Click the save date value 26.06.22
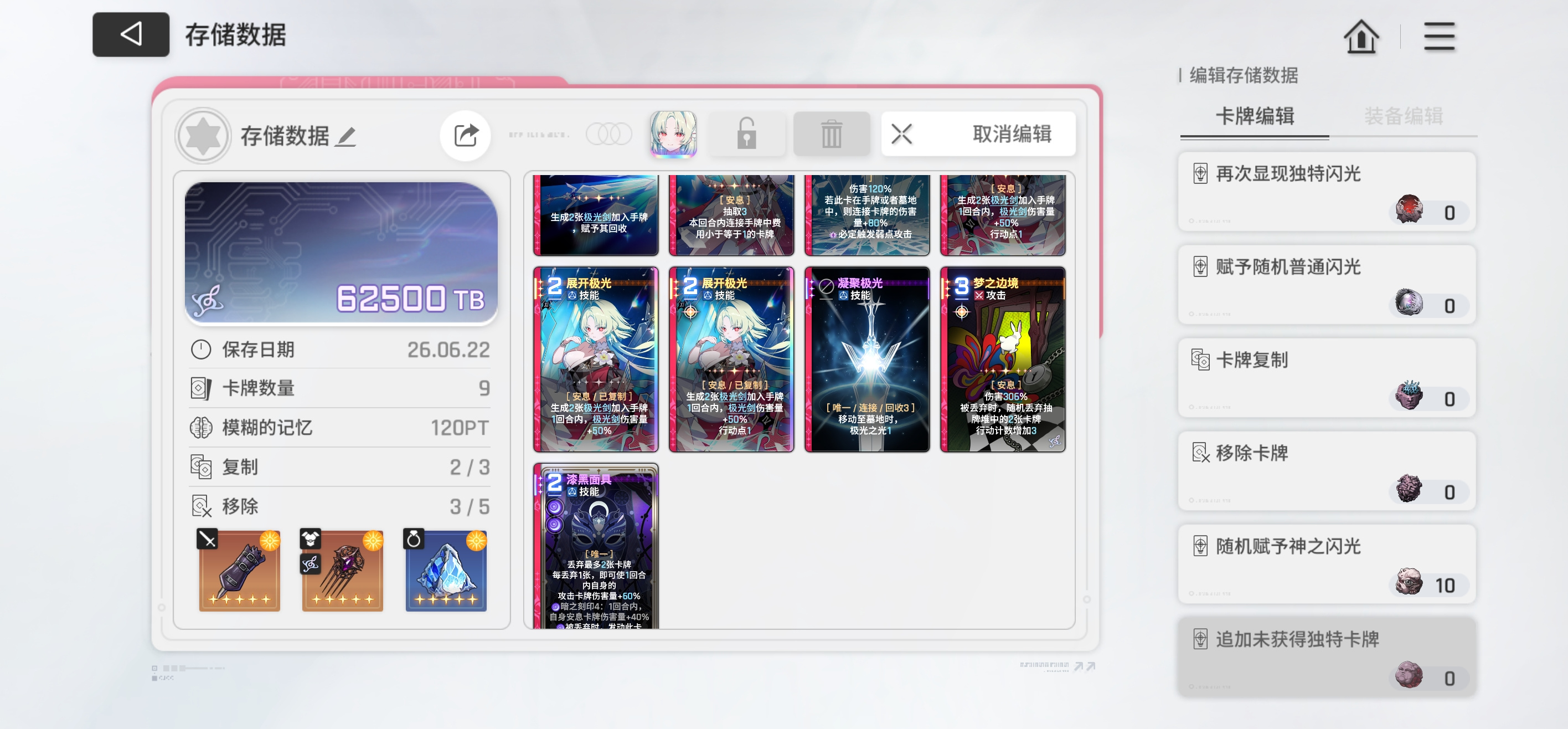The image size is (1568, 729). [x=448, y=350]
